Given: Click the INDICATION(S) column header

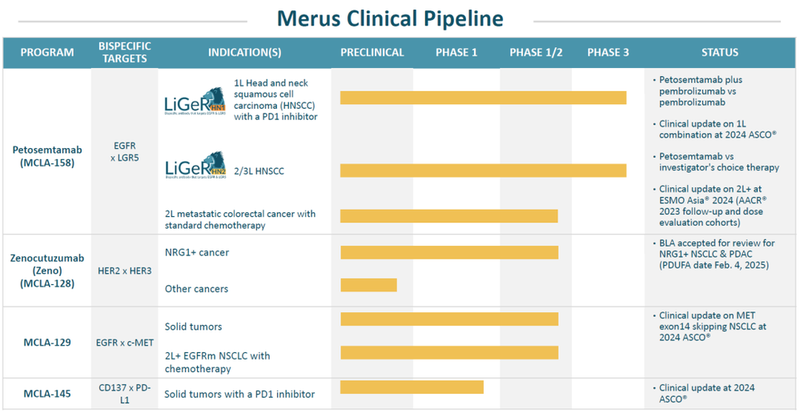Looking at the screenshot, I should 242,52.
